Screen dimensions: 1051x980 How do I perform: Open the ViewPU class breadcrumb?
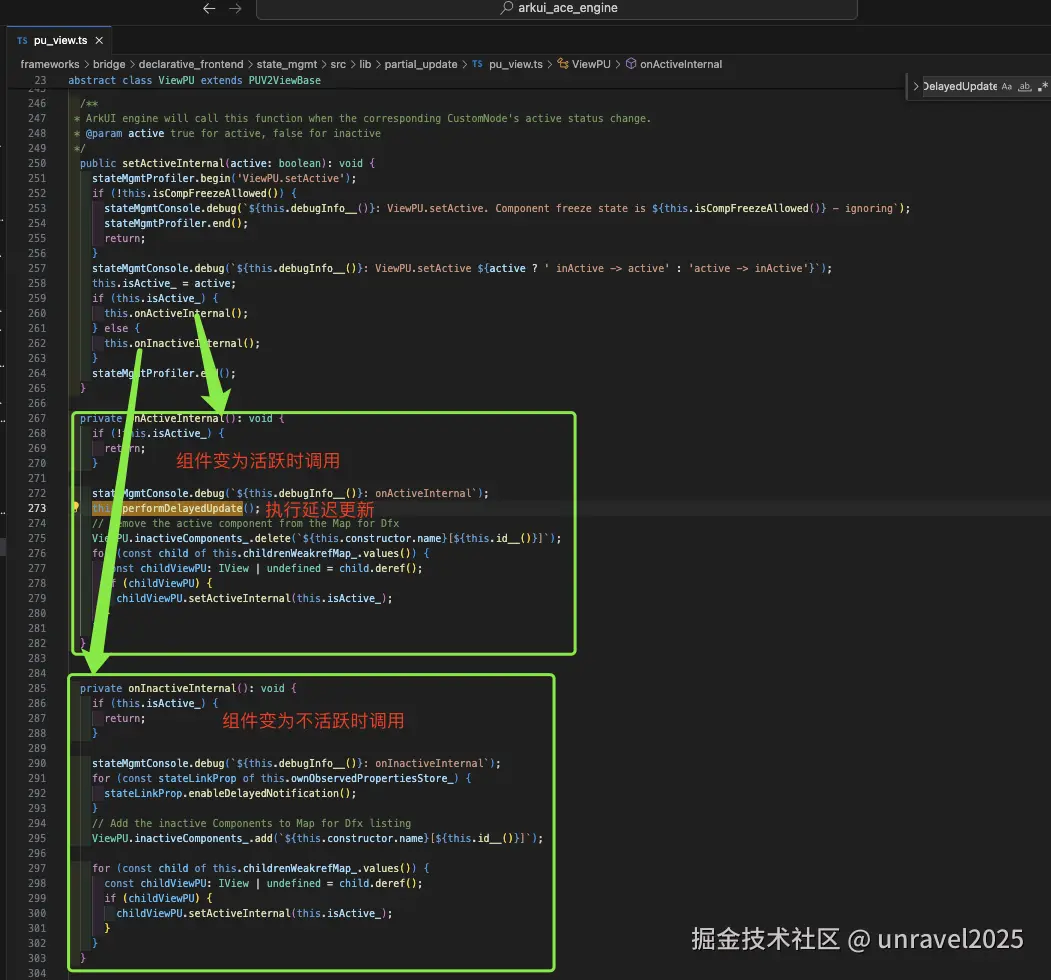(591, 64)
